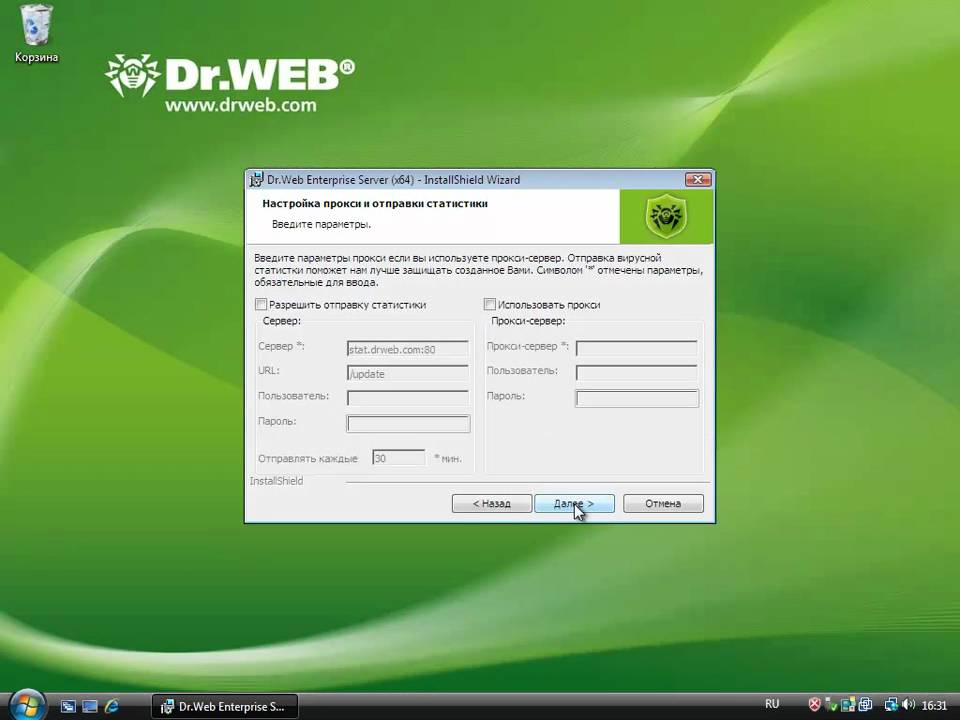This screenshot has height=720, width=960.
Task: Close the InstallShield Wizard window
Action: (698, 179)
